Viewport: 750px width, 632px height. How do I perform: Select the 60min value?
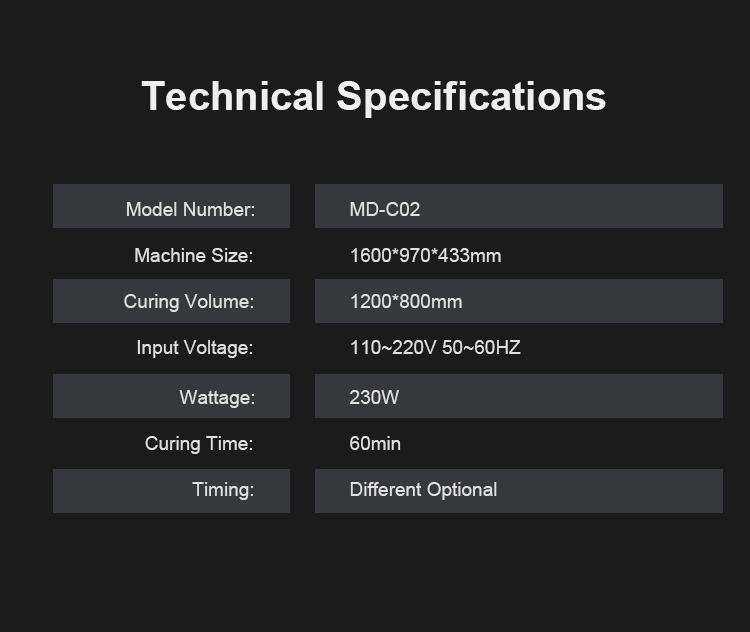375,444
